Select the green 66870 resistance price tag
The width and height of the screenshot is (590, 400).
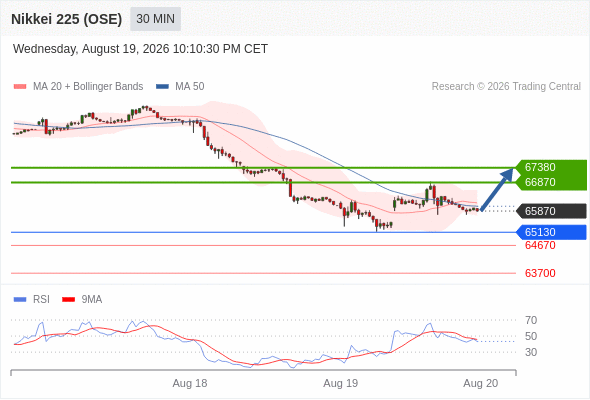(551, 183)
